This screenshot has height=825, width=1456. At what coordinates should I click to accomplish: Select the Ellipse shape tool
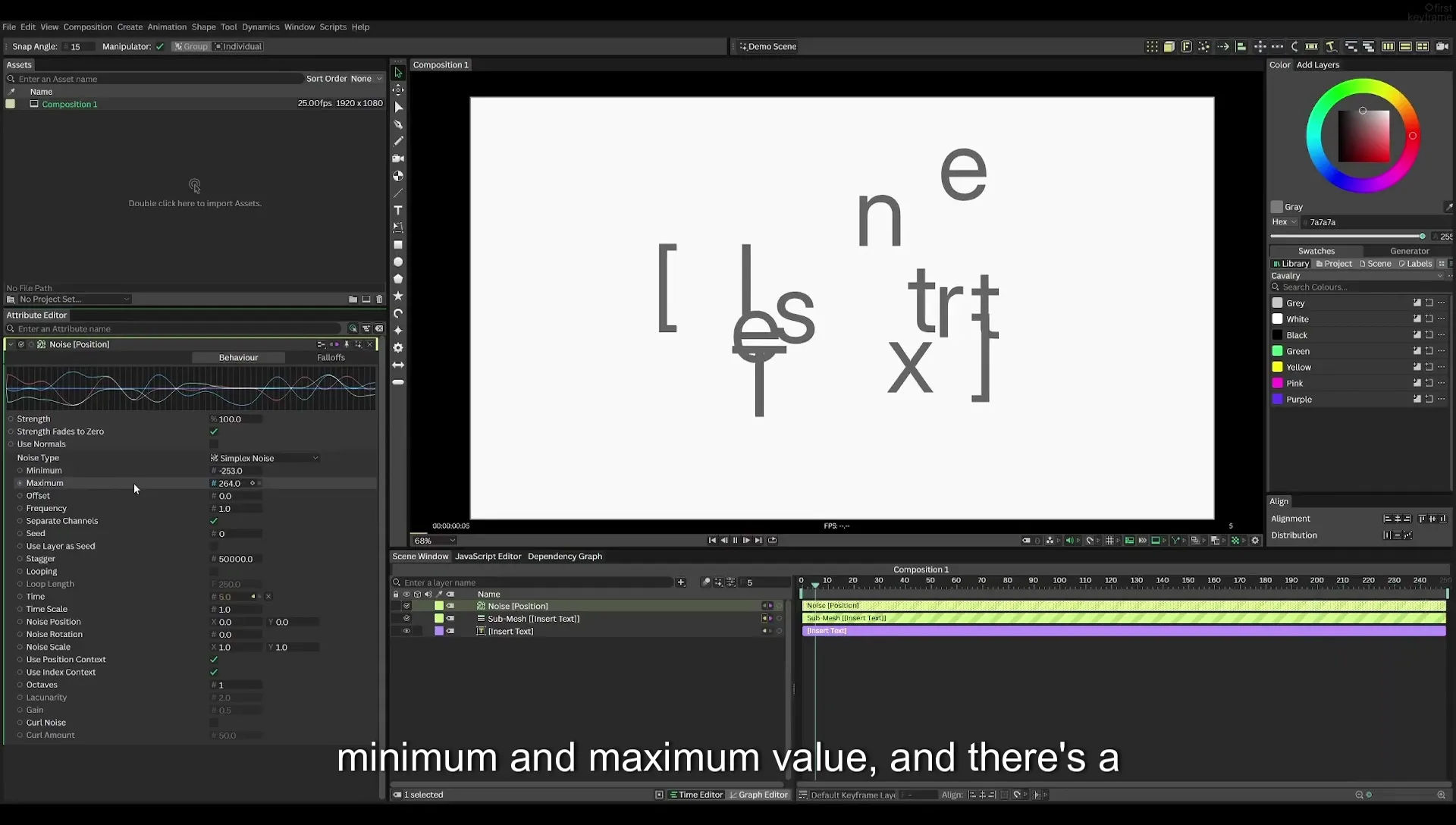click(x=397, y=262)
